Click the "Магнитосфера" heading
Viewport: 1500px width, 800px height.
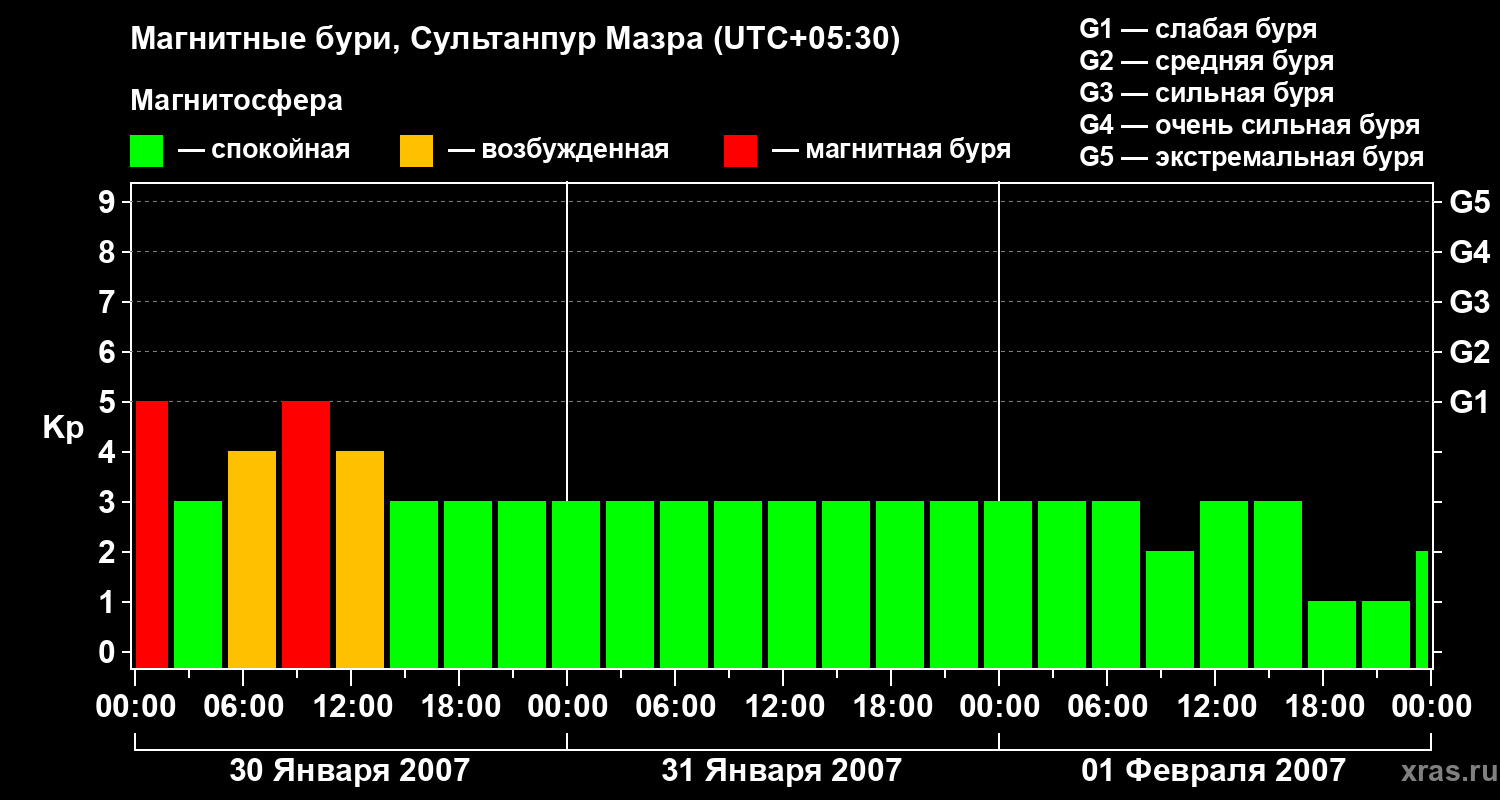coord(236,101)
